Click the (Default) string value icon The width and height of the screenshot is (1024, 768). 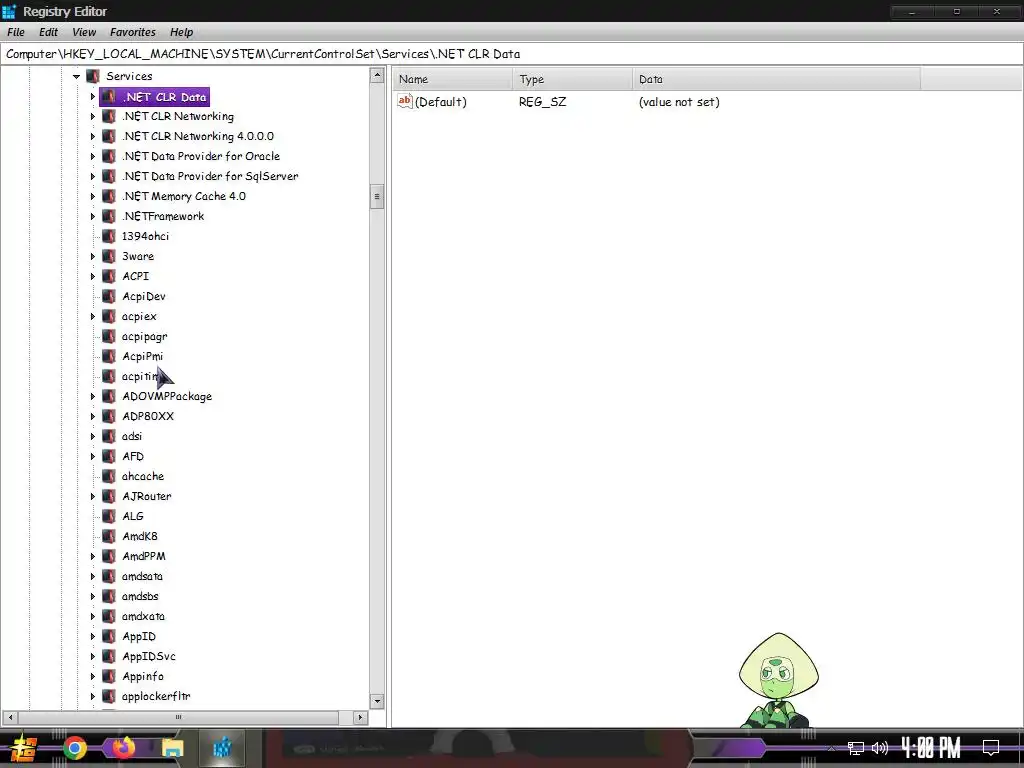[405, 101]
